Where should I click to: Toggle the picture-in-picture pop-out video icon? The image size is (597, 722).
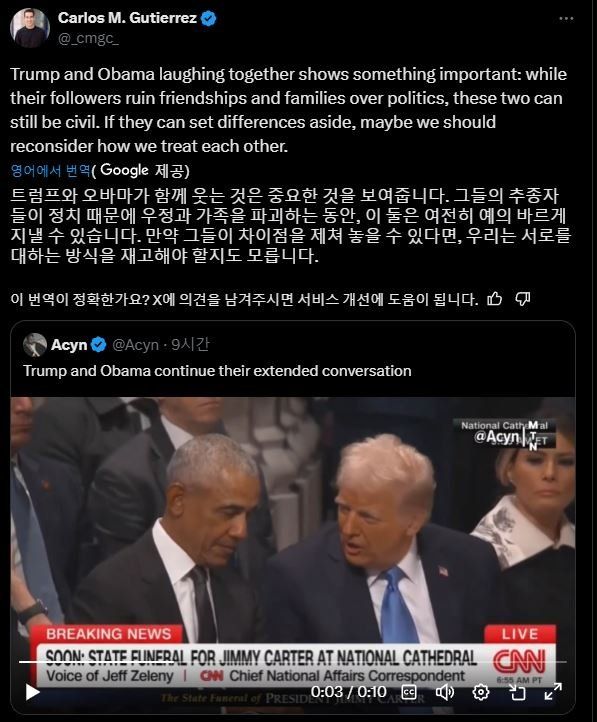pos(516,692)
